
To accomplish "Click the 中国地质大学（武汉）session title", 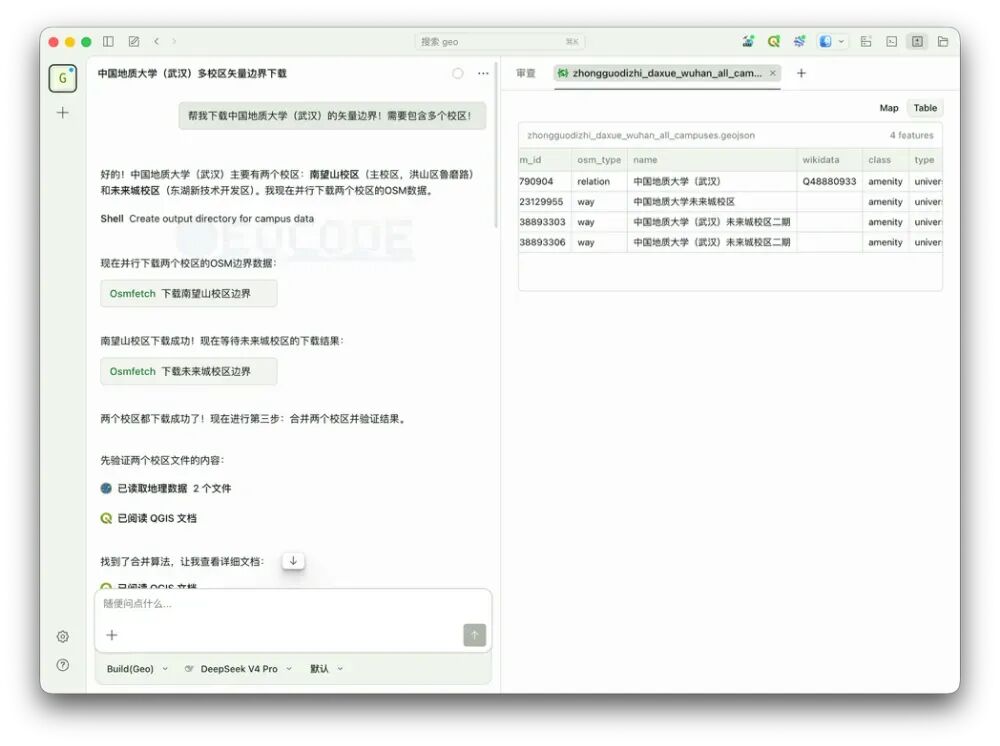I will click(192, 73).
